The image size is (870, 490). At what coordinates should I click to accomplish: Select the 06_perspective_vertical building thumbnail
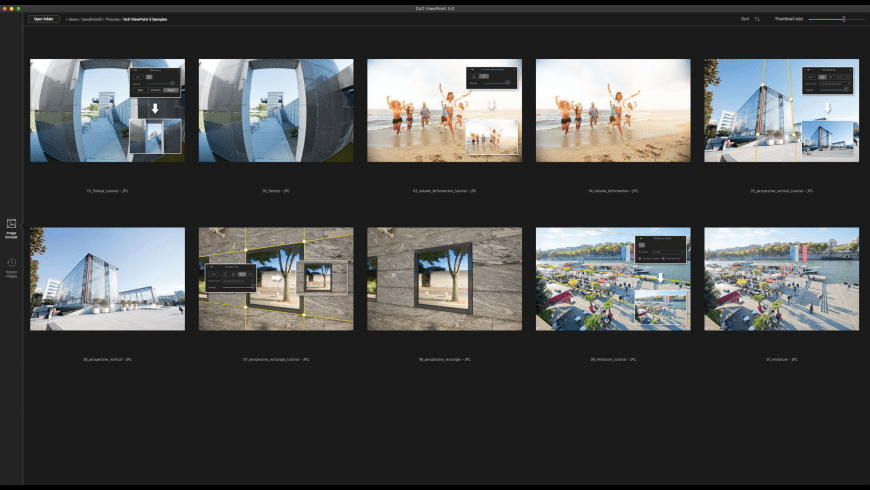(107, 279)
